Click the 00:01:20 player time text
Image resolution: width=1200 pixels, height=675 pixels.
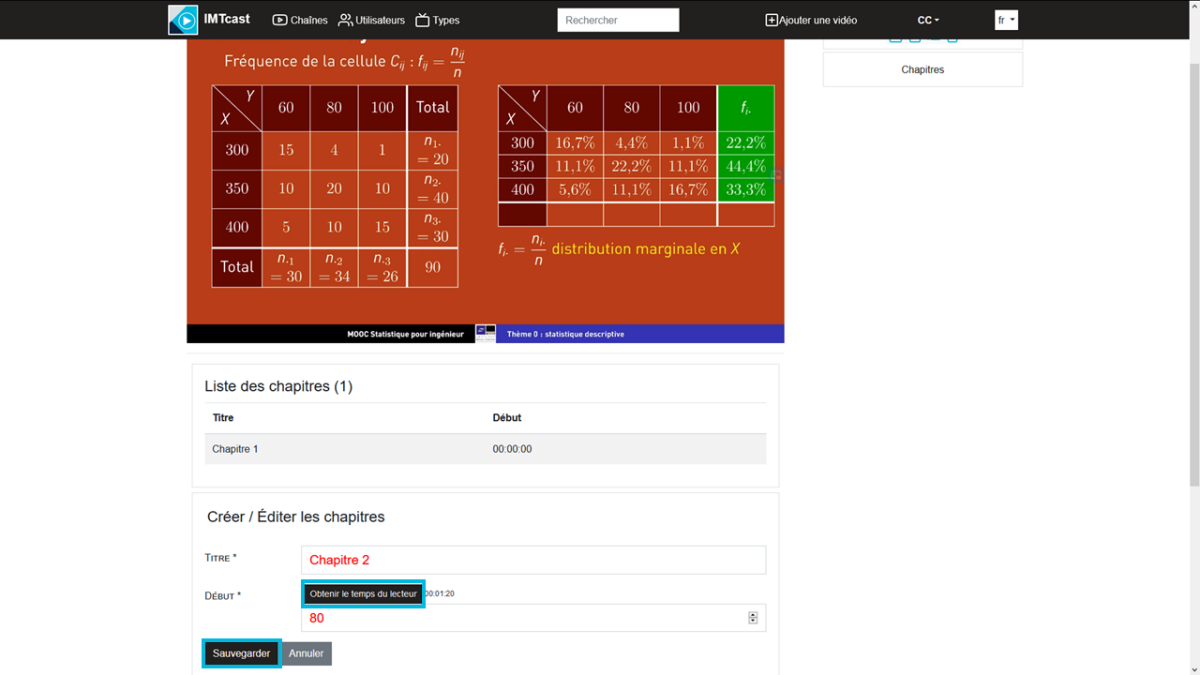[439, 594]
